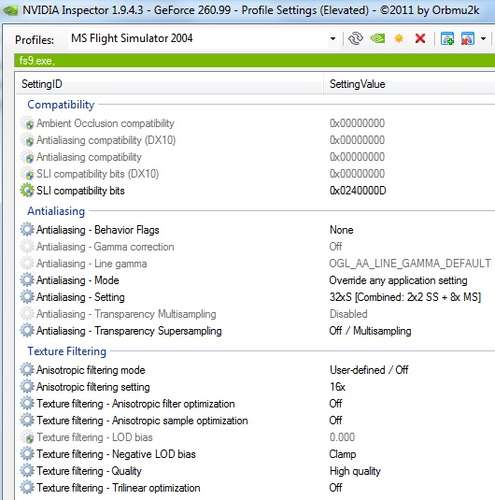Click the Transparency Multisampling value Disabled

tap(348, 314)
